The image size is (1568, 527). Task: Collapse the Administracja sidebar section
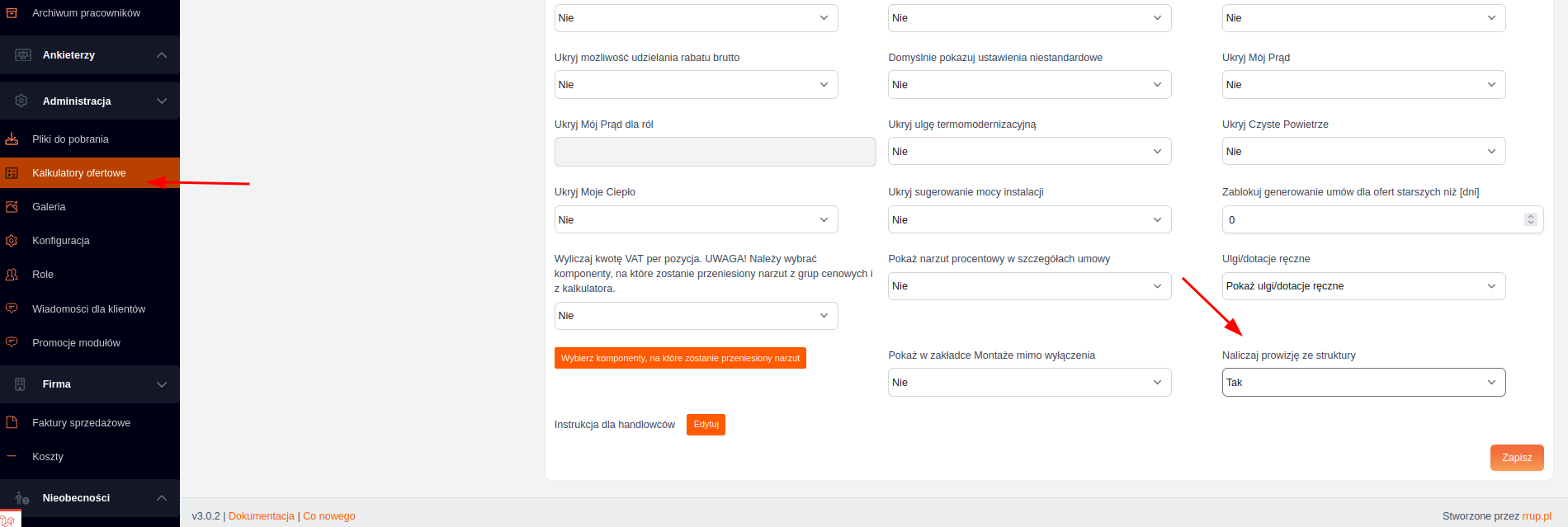[162, 101]
